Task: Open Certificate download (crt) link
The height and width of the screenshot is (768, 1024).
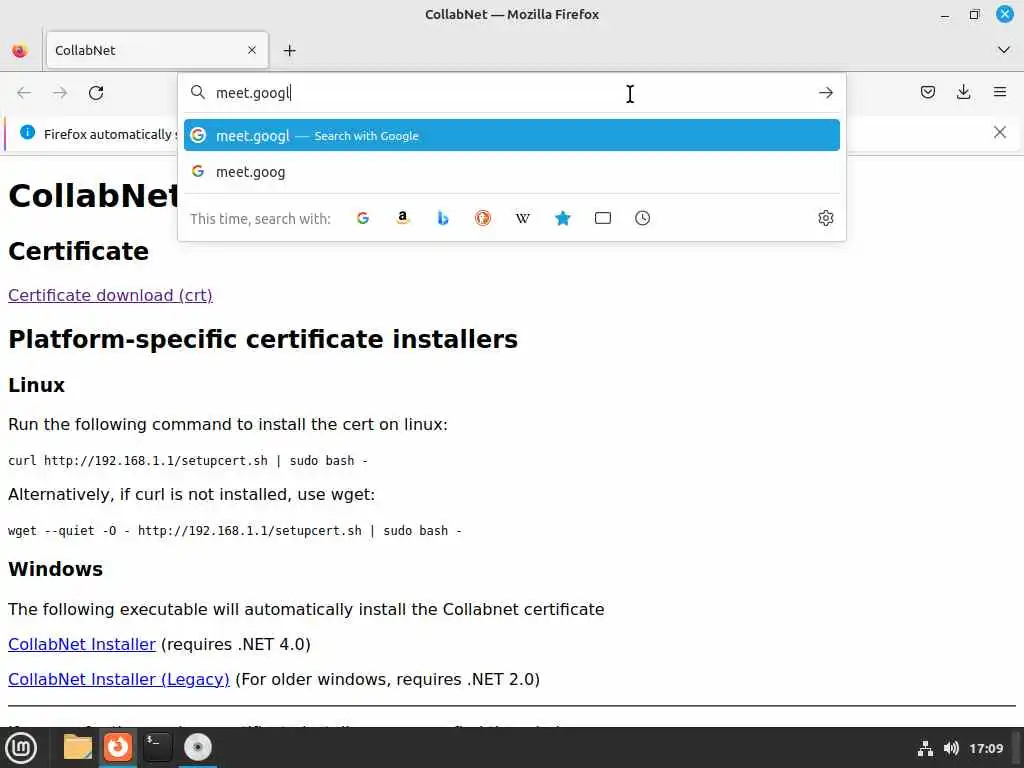Action: [x=110, y=295]
